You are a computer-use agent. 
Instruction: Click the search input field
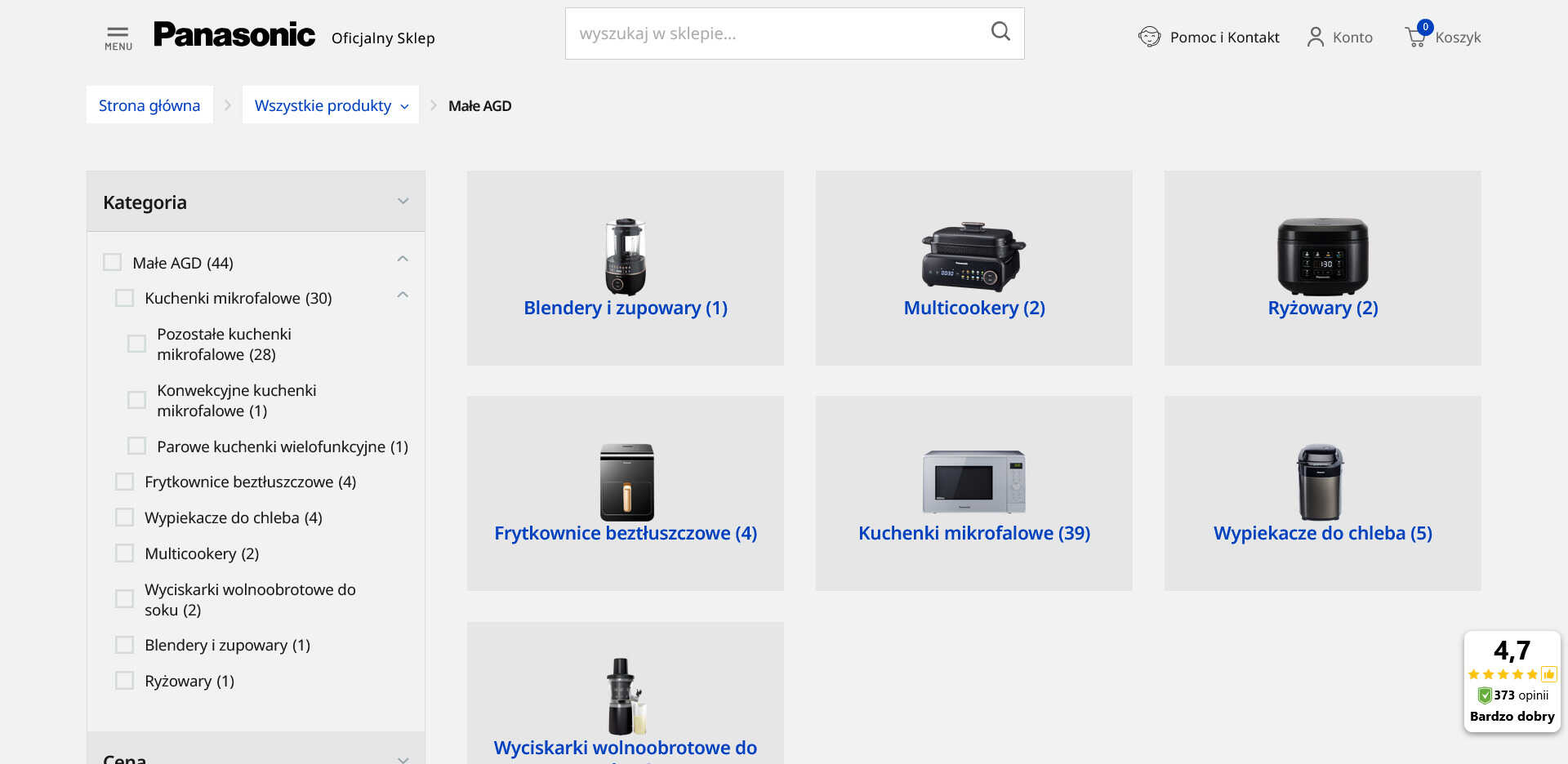[776, 33]
